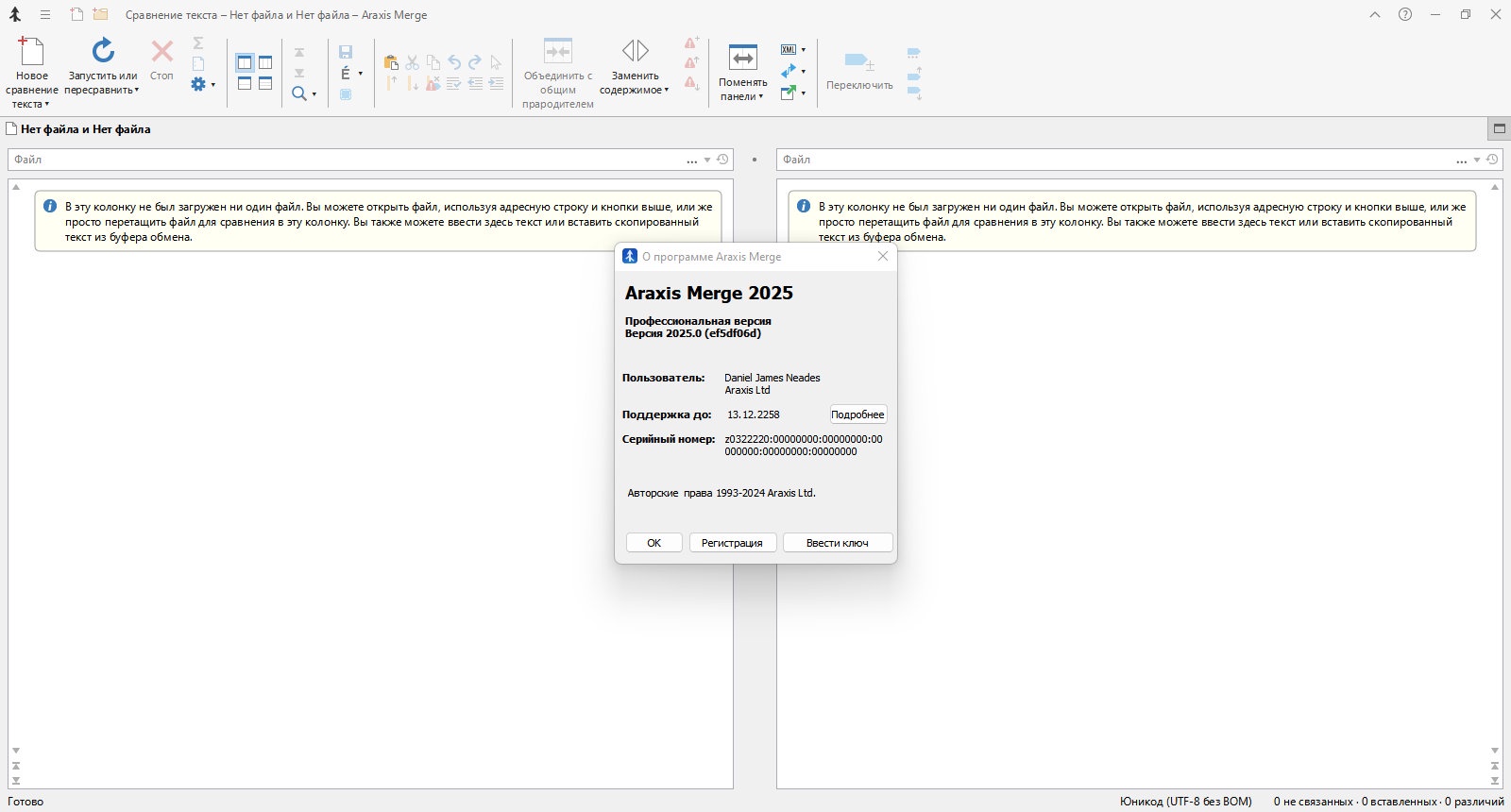Expand the XML format dropdown arrow
1511x812 pixels.
coord(804,50)
